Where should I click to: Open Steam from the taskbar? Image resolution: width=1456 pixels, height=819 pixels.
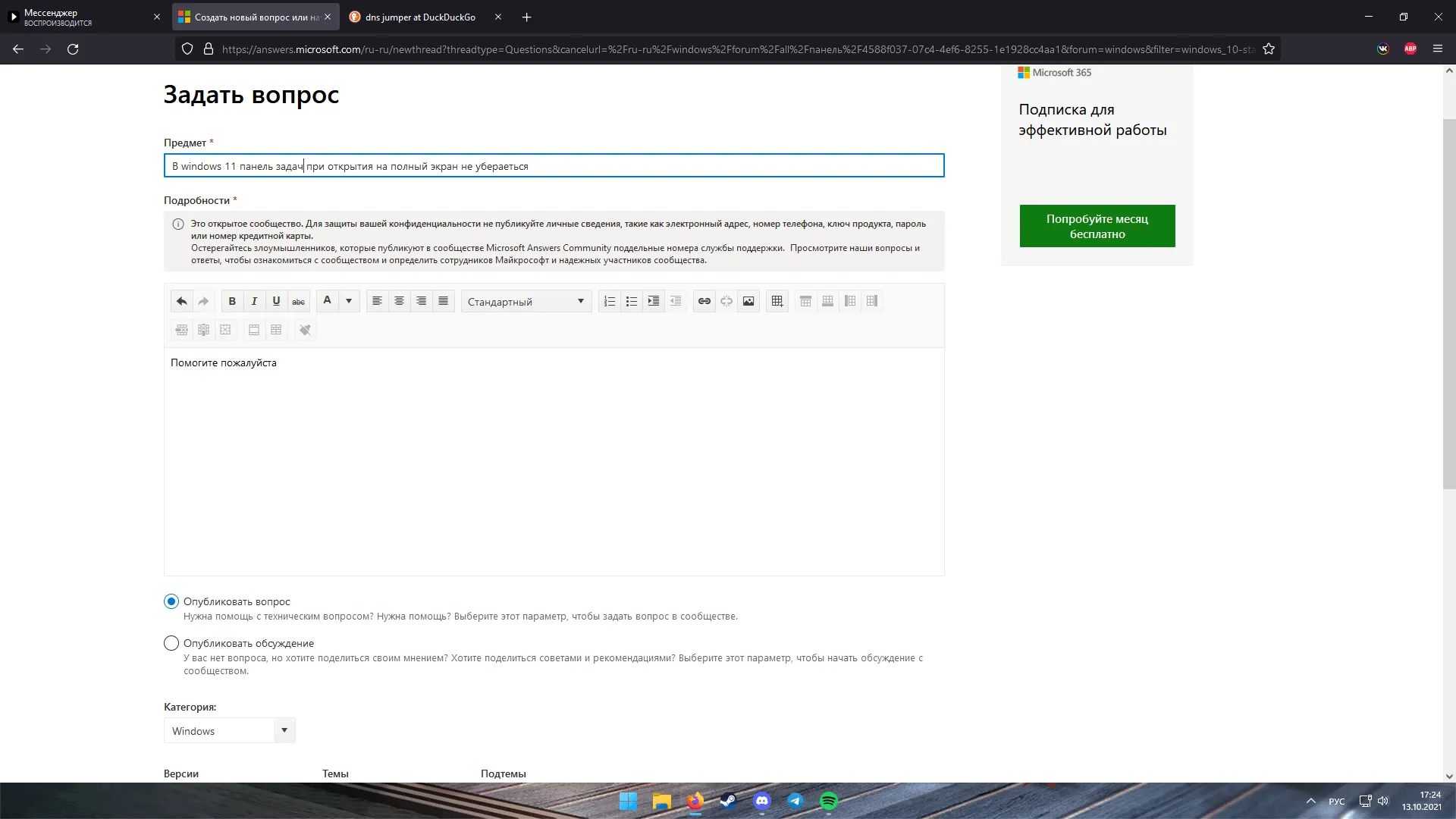[728, 801]
